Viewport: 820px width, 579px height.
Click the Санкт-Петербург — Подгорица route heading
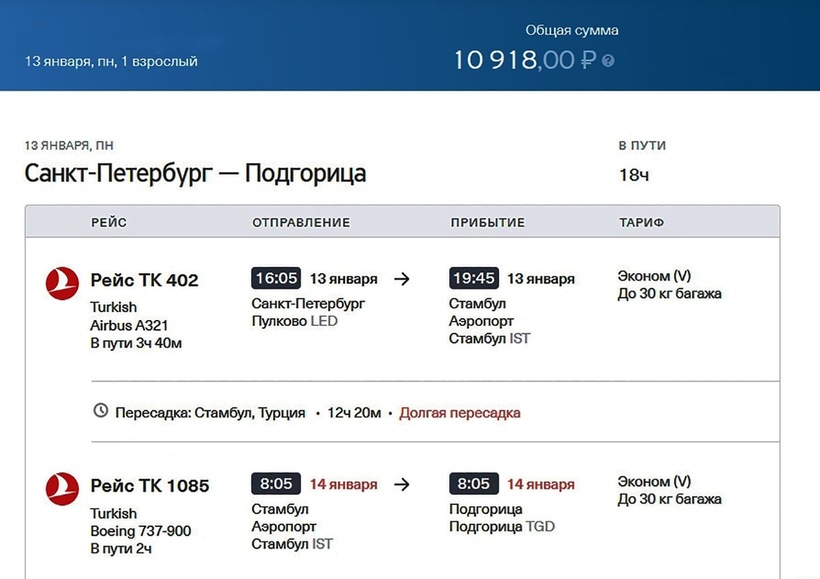pyautogui.click(x=195, y=174)
